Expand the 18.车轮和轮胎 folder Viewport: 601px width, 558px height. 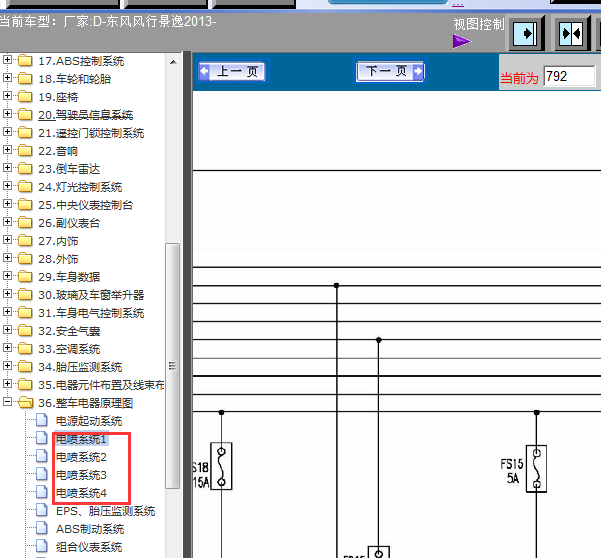(x=7, y=78)
